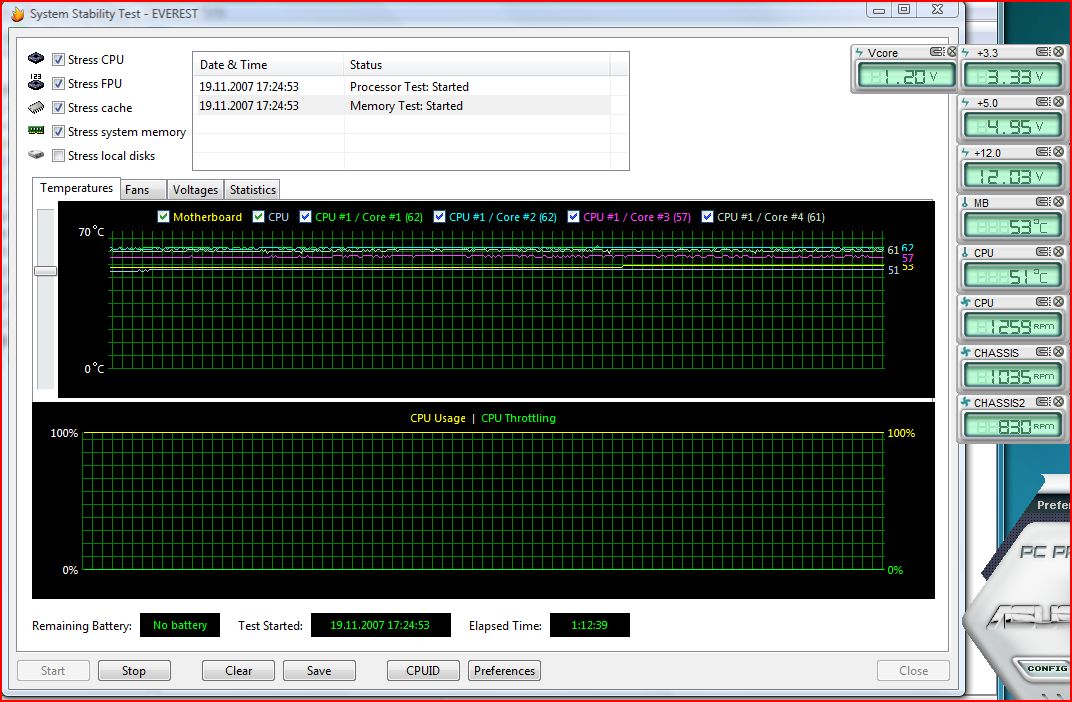Close the +12.0 voltage widget

(1058, 152)
